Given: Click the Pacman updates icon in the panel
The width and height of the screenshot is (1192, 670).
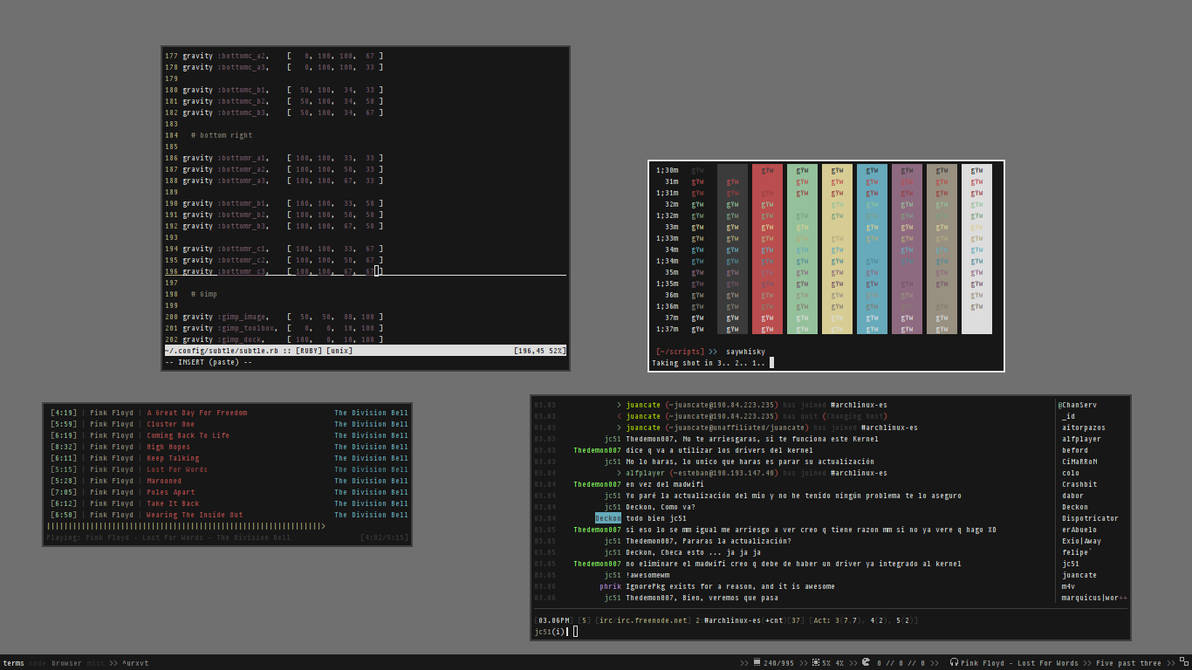Looking at the screenshot, I should pyautogui.click(x=866, y=662).
